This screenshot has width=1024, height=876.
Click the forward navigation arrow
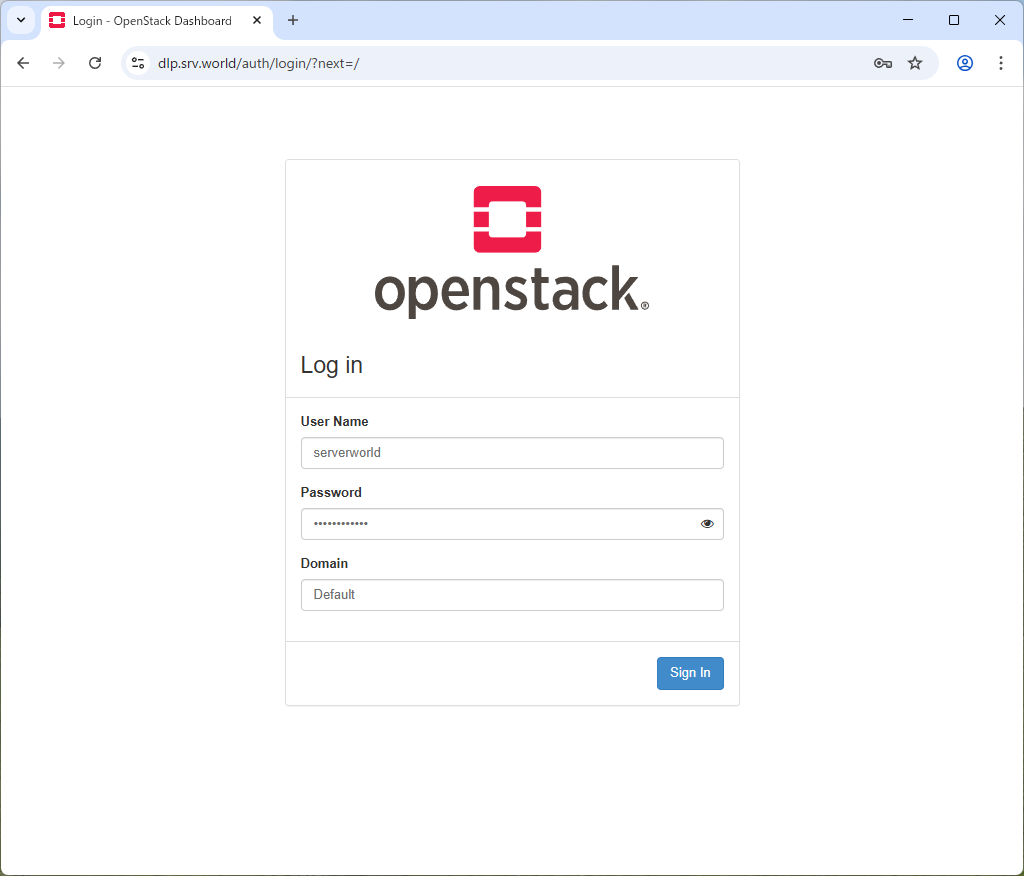click(x=59, y=63)
